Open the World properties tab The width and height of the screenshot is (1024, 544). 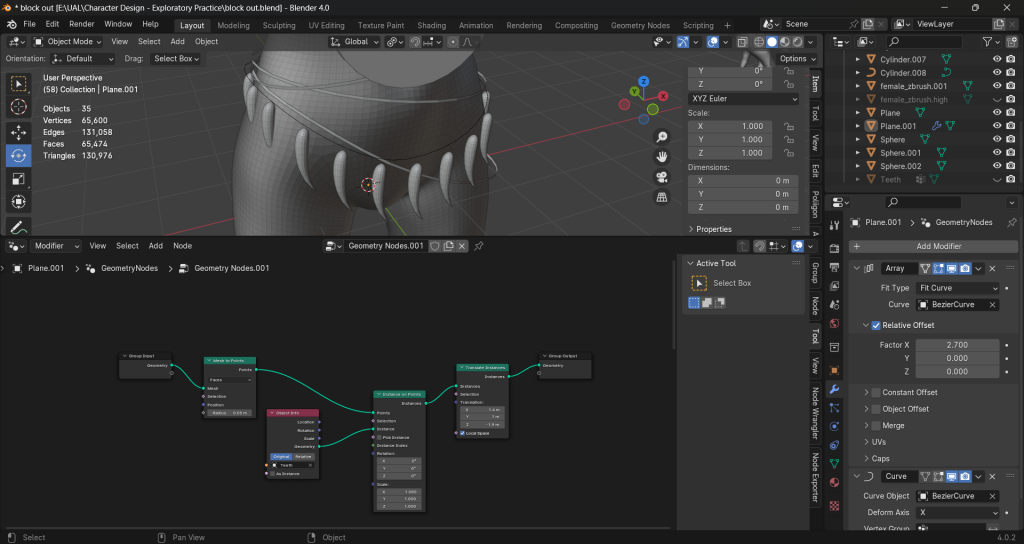834,324
